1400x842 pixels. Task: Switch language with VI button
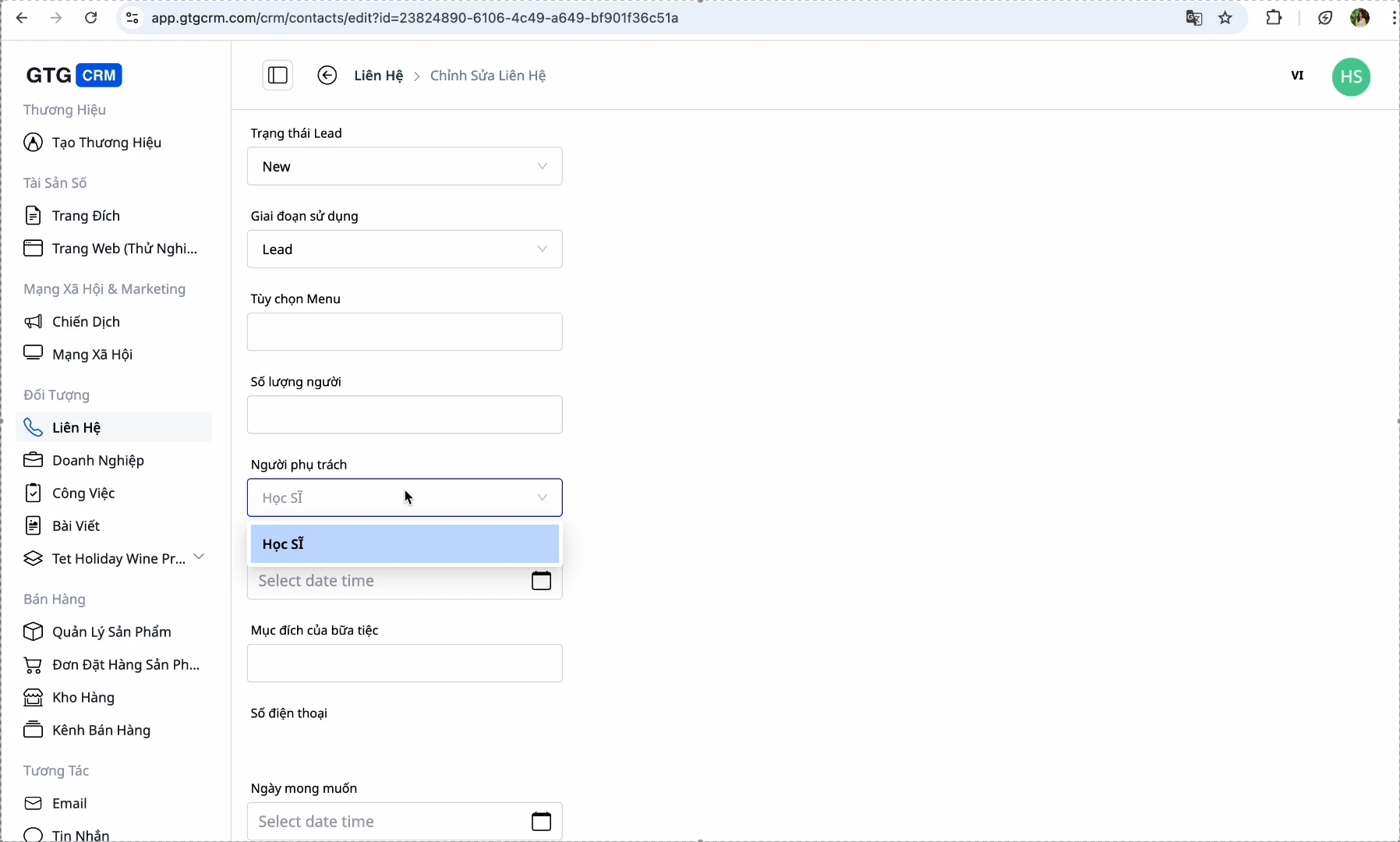(x=1298, y=76)
